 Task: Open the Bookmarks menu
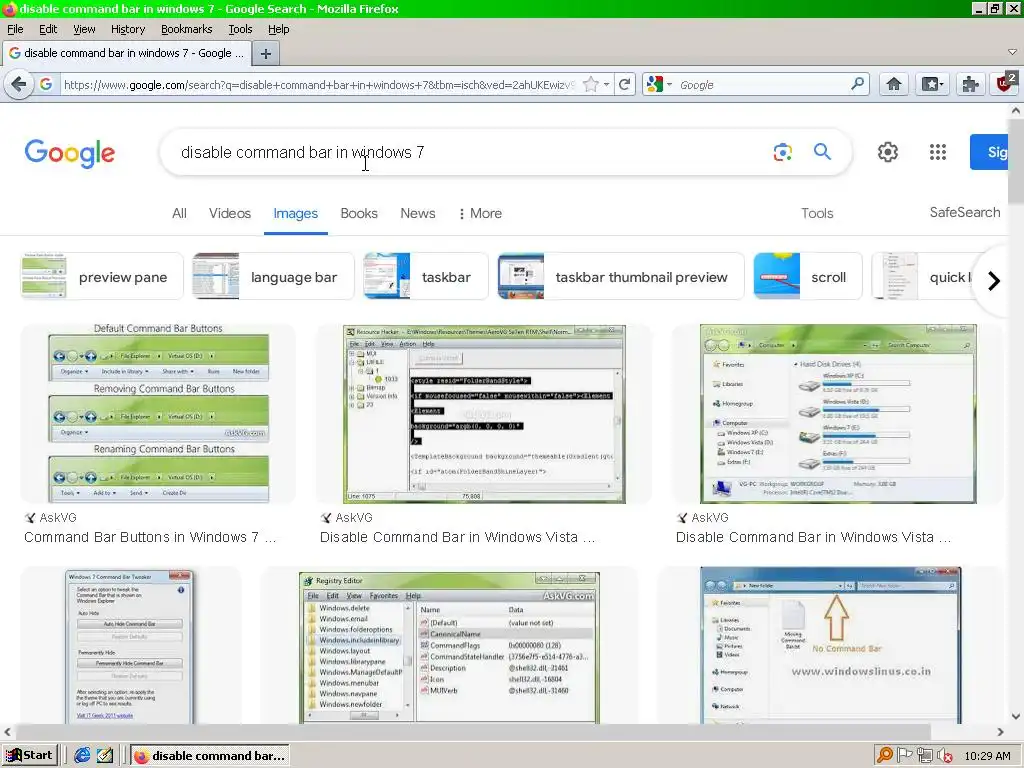click(186, 29)
